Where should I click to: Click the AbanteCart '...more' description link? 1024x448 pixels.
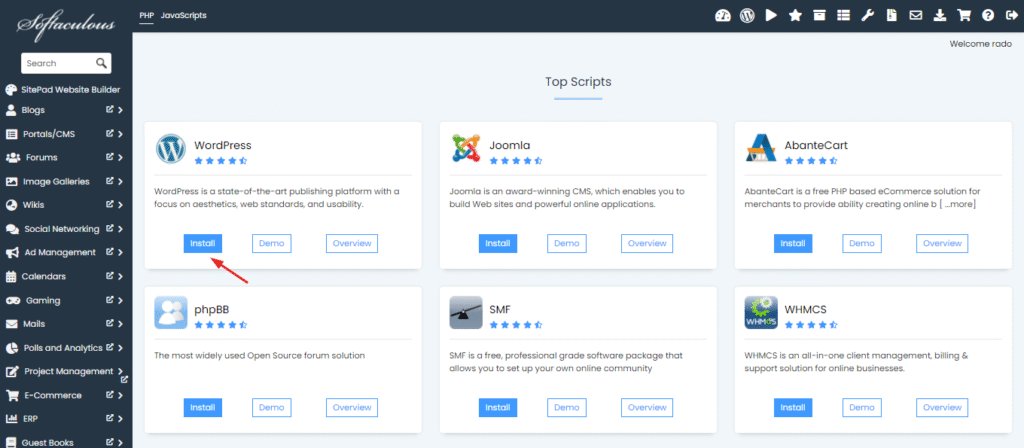(959, 204)
